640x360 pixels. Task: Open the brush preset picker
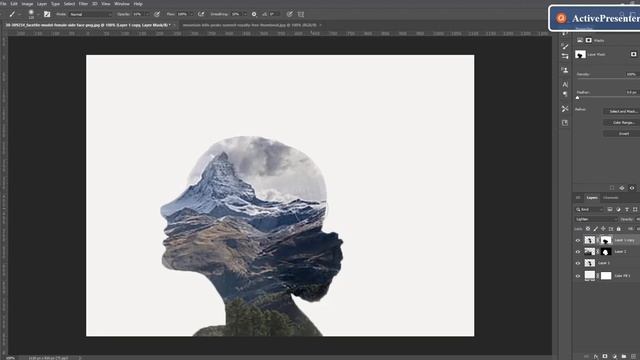[x=31, y=14]
